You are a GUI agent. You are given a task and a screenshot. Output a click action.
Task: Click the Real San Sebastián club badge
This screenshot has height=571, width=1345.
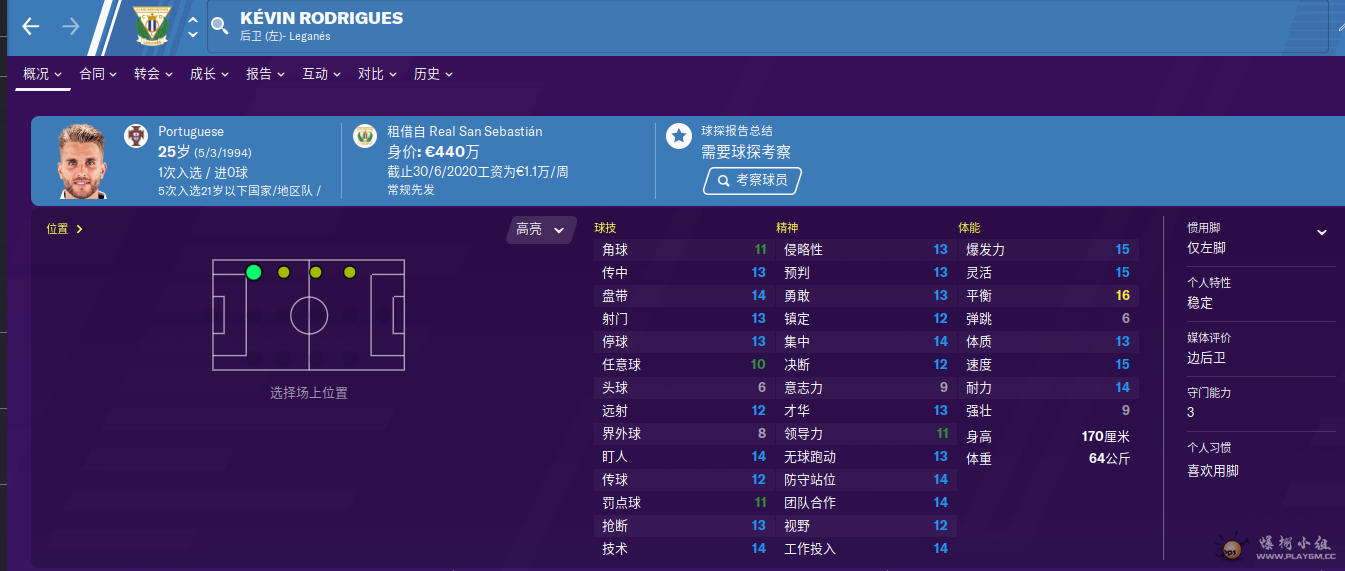coord(365,136)
